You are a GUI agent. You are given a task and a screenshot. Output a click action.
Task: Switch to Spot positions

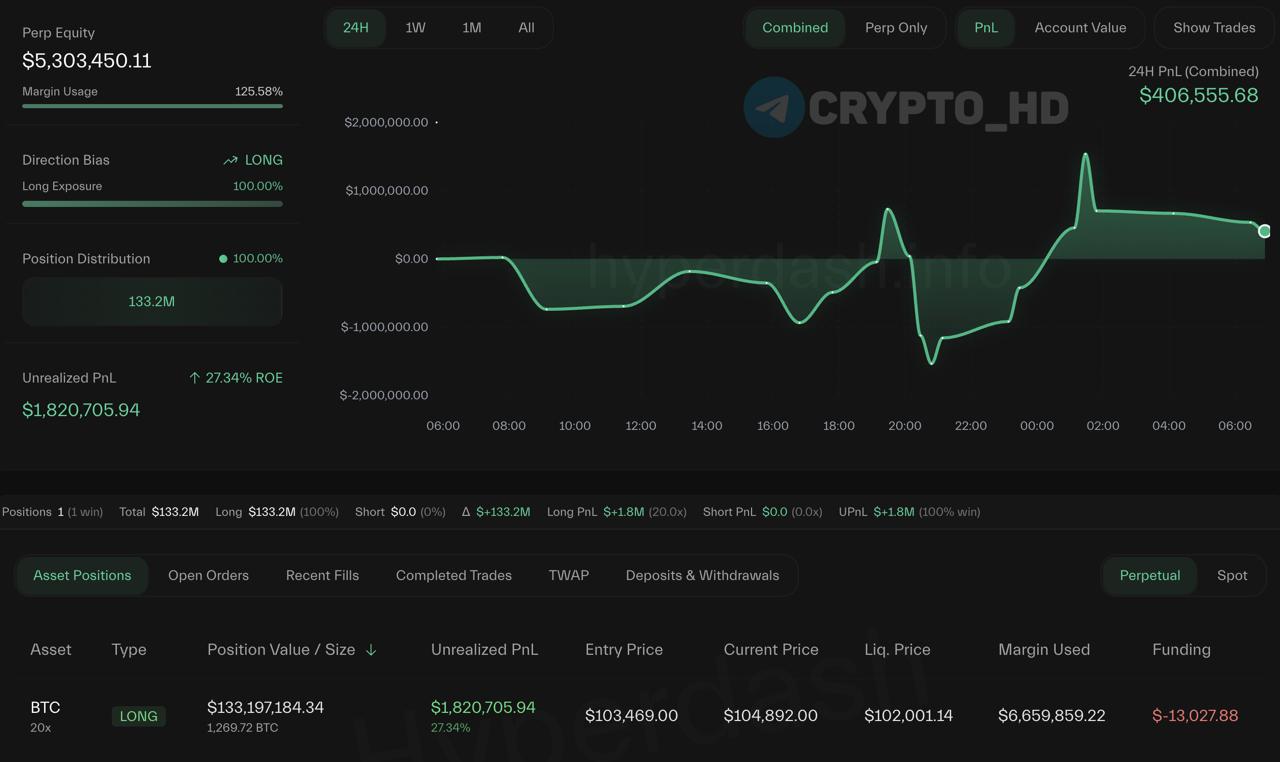pos(1232,575)
